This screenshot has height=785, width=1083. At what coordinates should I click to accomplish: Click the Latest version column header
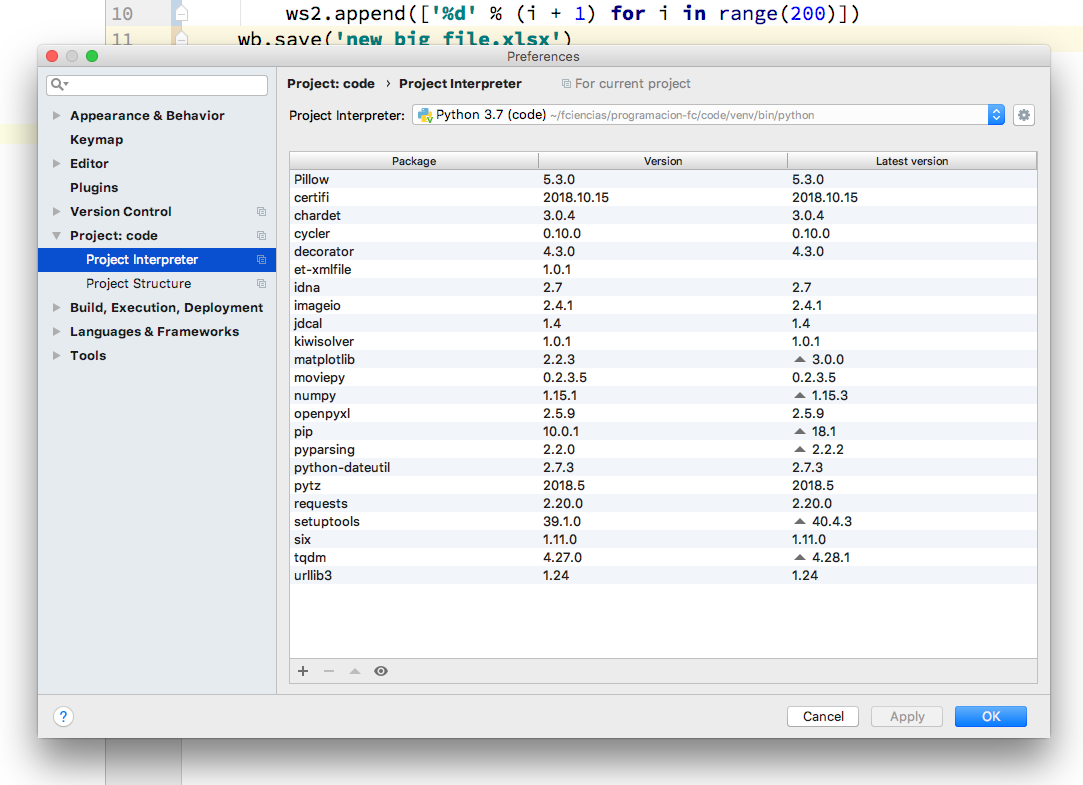(912, 161)
